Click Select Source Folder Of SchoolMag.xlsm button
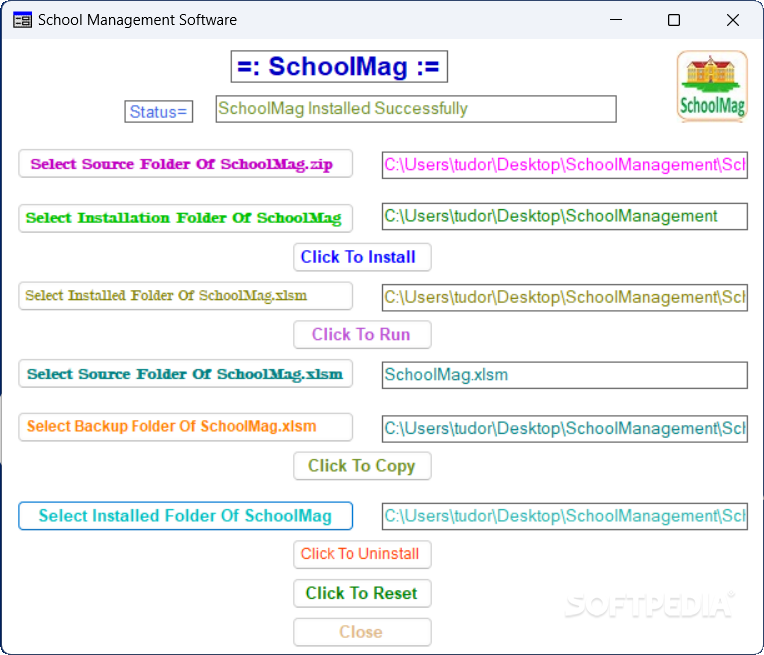The width and height of the screenshot is (764, 655). coord(185,374)
